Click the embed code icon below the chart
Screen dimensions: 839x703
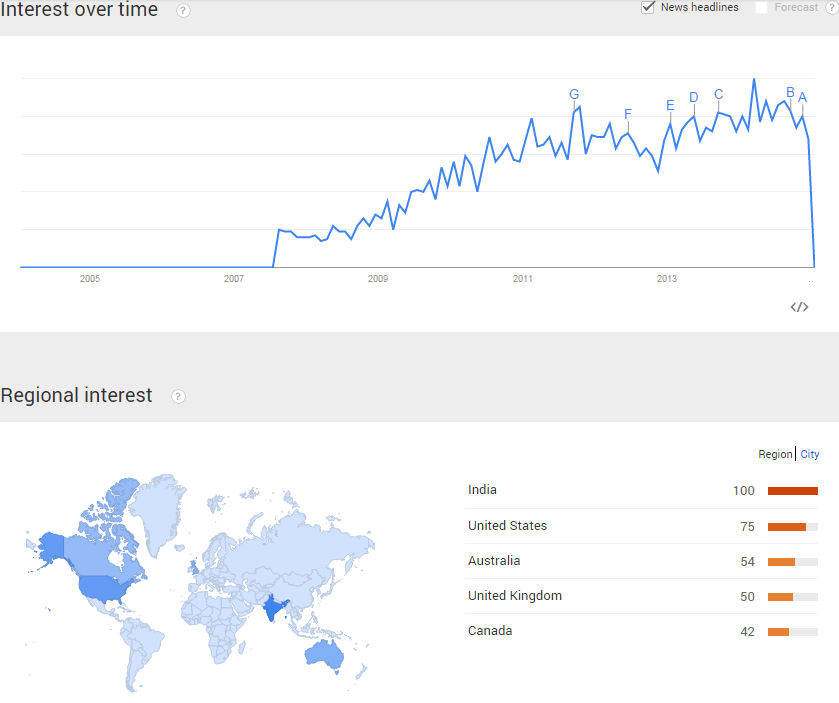799,307
